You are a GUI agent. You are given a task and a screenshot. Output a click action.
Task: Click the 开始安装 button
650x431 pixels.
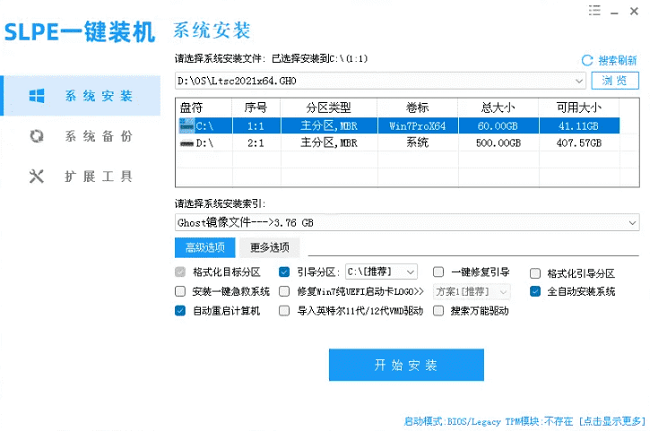(406, 365)
